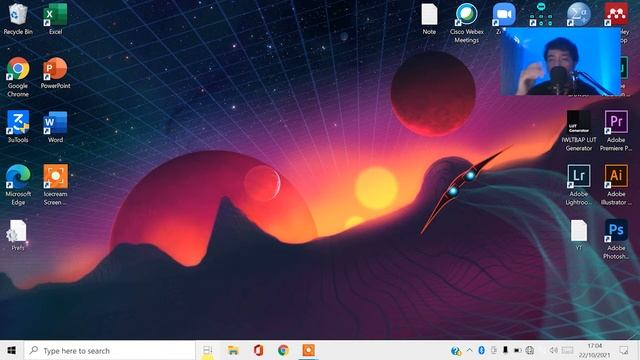Launch Excel from the desktop shortcut
The height and width of the screenshot is (360, 640).
tap(56, 19)
